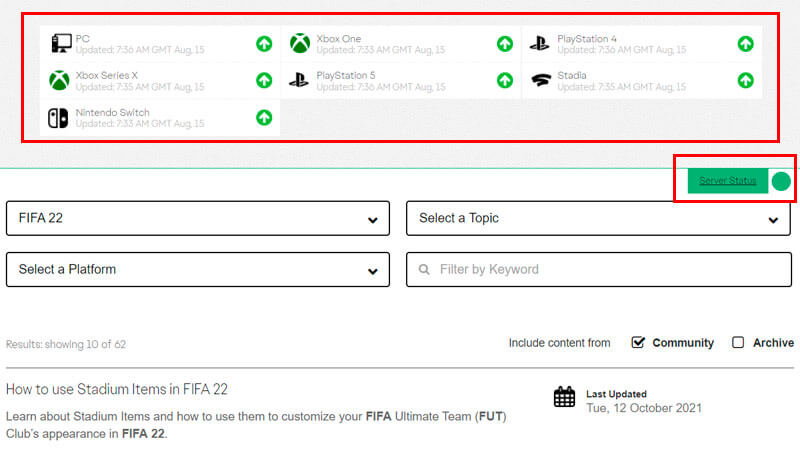The width and height of the screenshot is (800, 450).
Task: Click the green up arrow for PC
Action: click(x=264, y=44)
